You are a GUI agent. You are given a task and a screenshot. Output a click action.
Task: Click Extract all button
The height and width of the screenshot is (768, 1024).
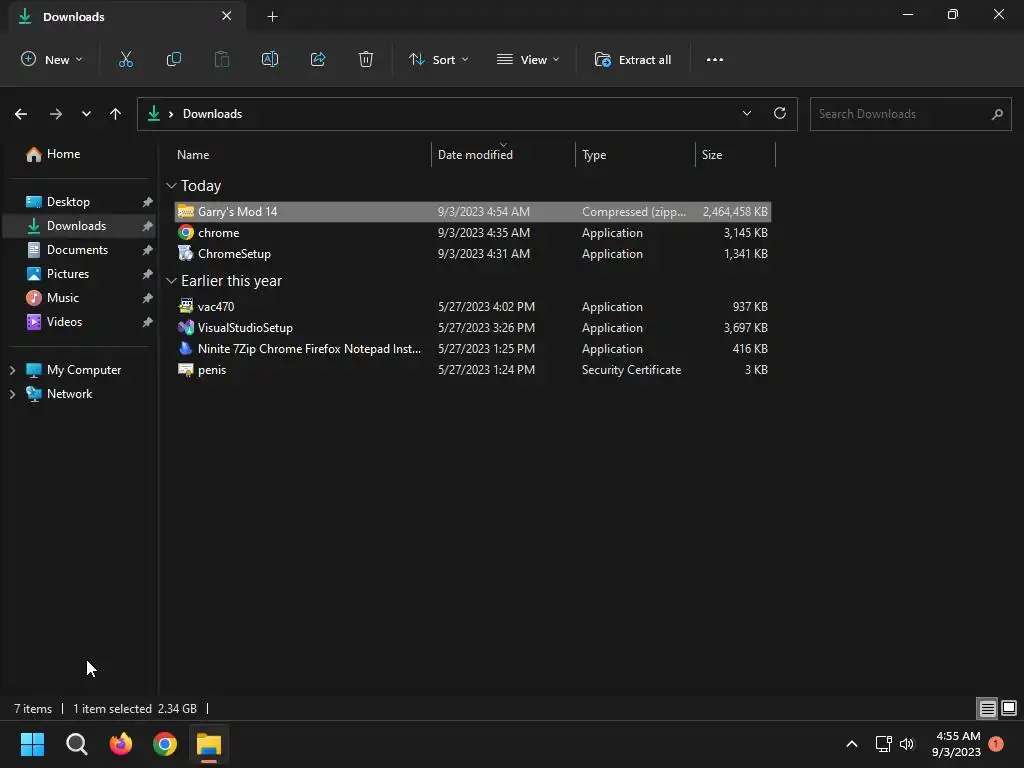632,59
